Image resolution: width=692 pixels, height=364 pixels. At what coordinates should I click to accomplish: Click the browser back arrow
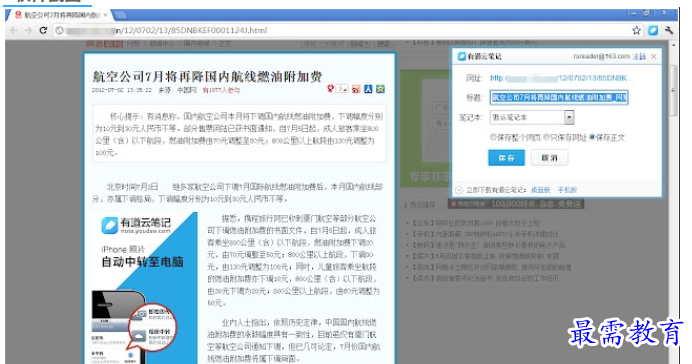point(14,30)
